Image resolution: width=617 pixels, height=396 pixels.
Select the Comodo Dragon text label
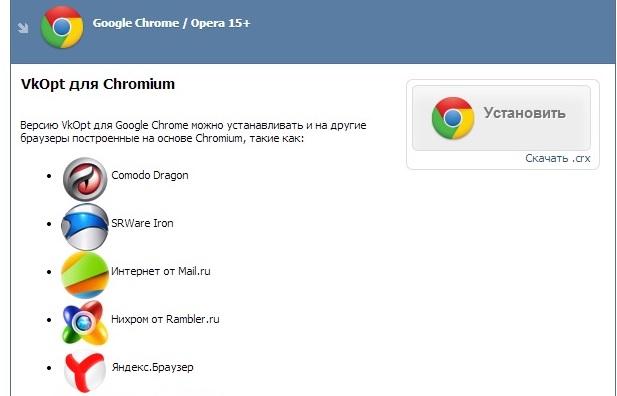150,175
